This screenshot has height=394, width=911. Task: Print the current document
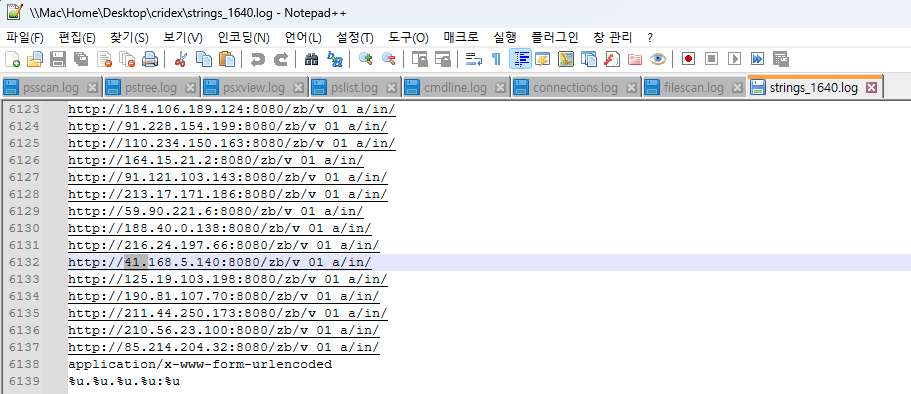pyautogui.click(x=150, y=59)
